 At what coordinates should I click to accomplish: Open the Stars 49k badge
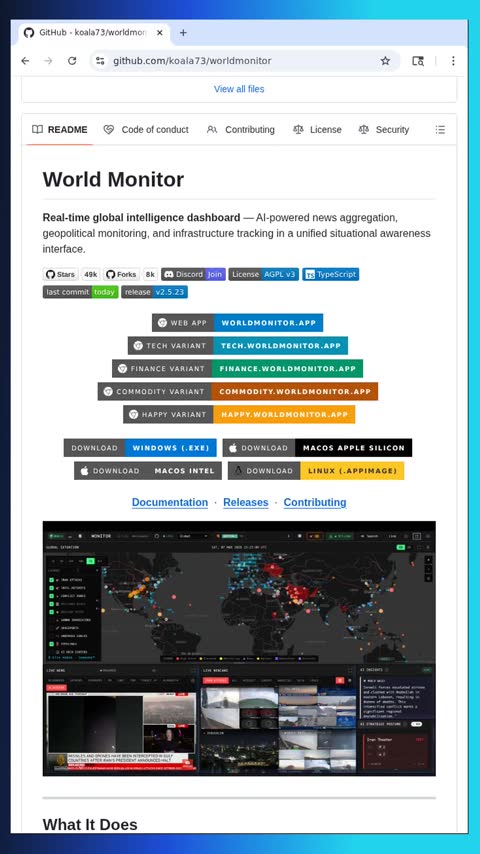click(x=71, y=274)
